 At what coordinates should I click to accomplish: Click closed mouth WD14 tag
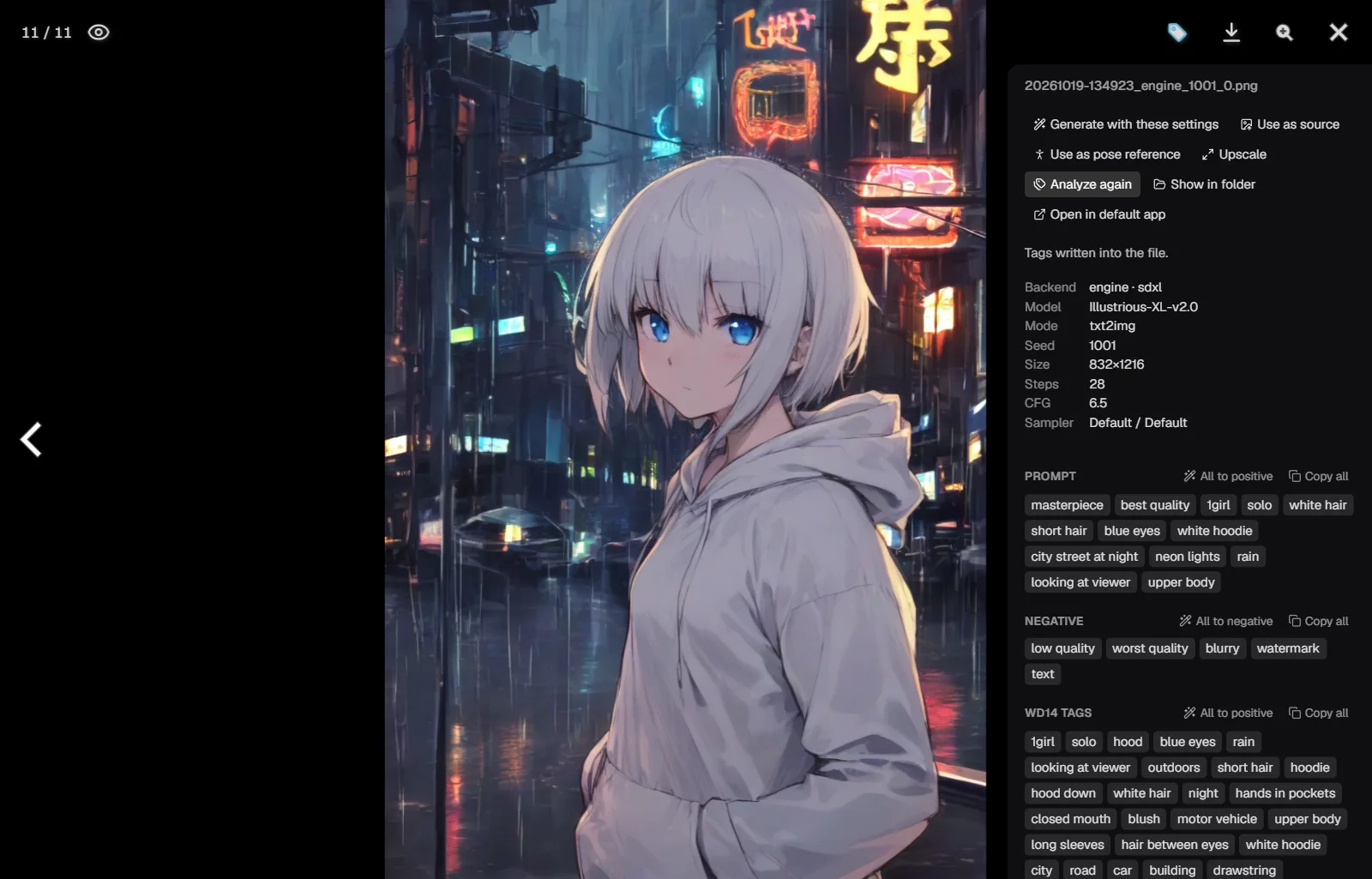click(x=1070, y=819)
